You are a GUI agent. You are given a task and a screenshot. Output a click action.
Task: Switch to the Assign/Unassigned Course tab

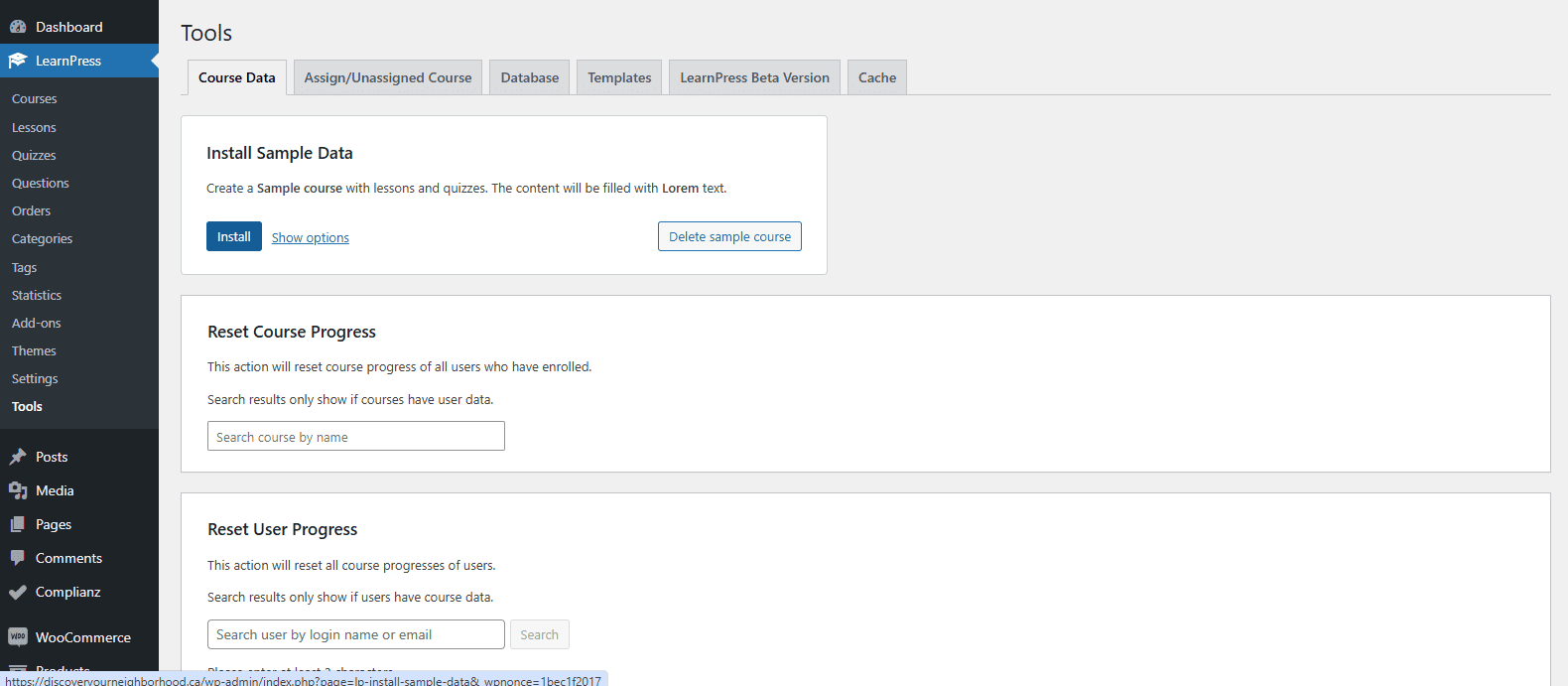click(x=388, y=77)
